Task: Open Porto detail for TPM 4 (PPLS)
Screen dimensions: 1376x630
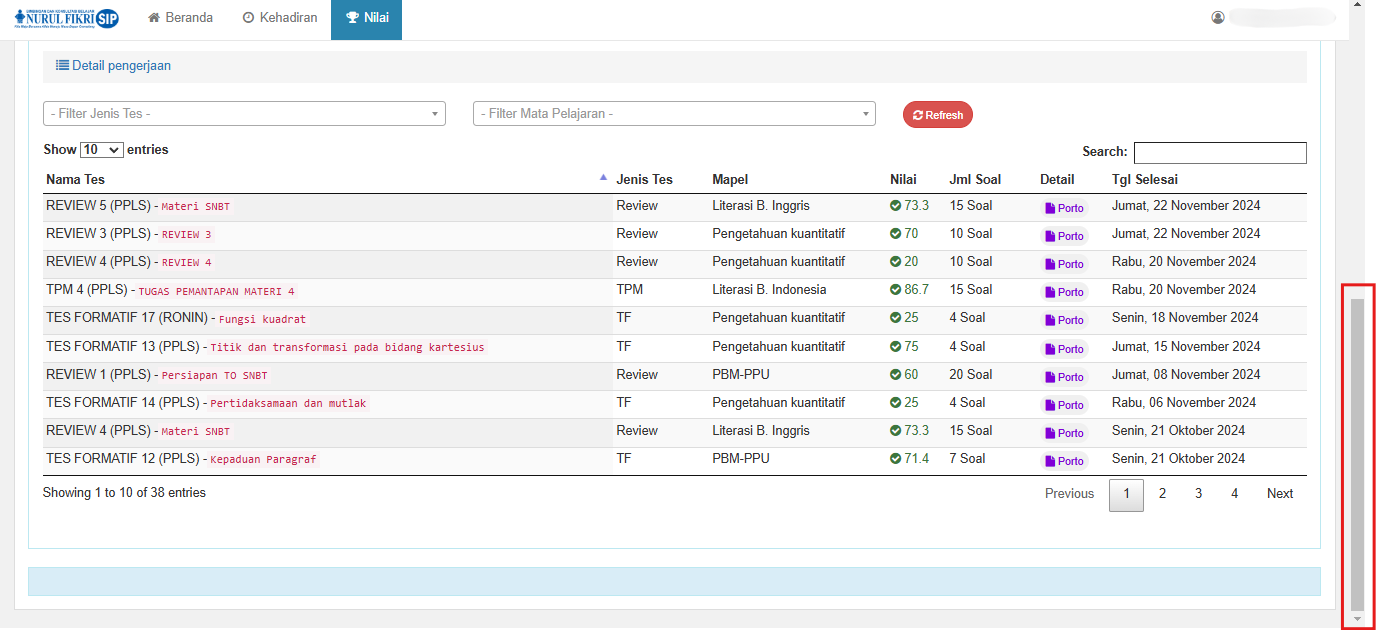Action: [1064, 292]
